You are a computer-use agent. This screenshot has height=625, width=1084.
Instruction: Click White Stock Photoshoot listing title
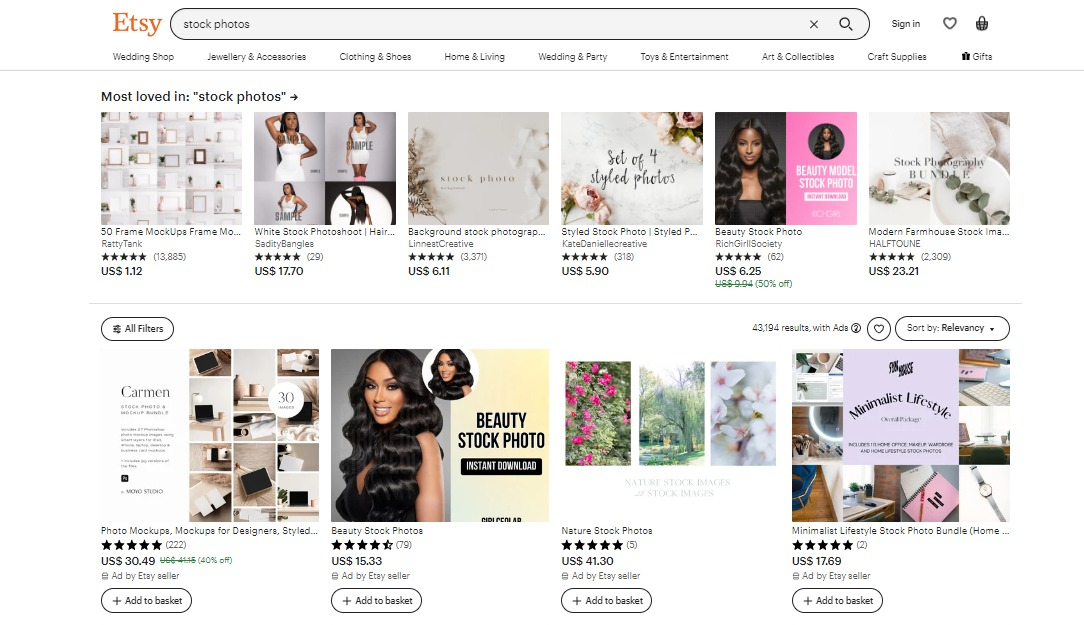[324, 232]
